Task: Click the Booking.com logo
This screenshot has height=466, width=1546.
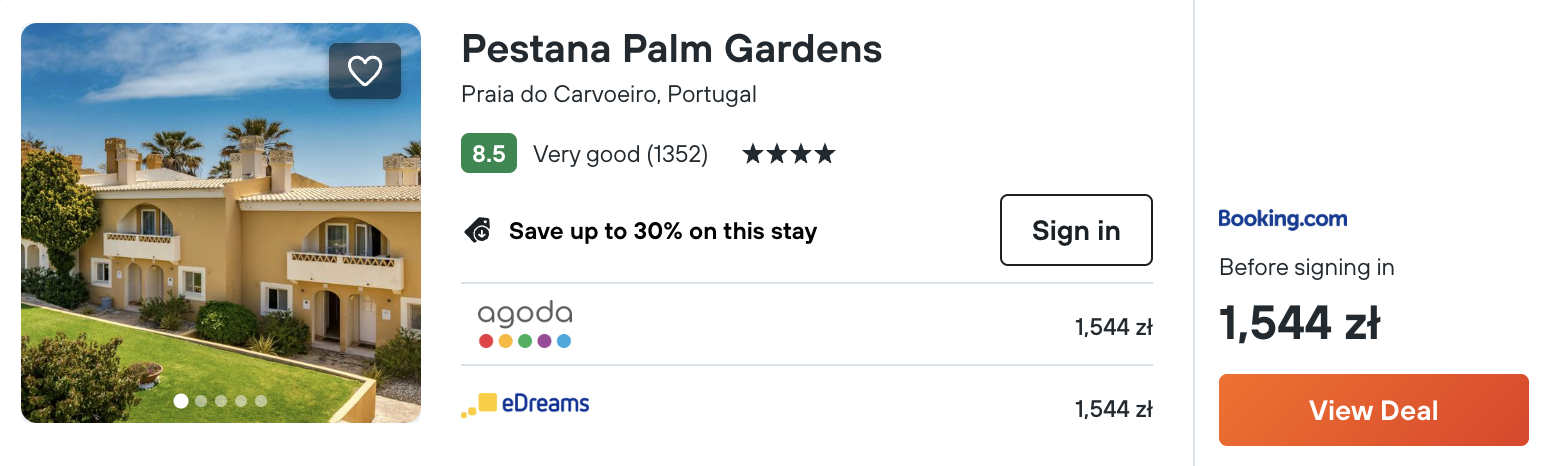Action: [x=1282, y=219]
